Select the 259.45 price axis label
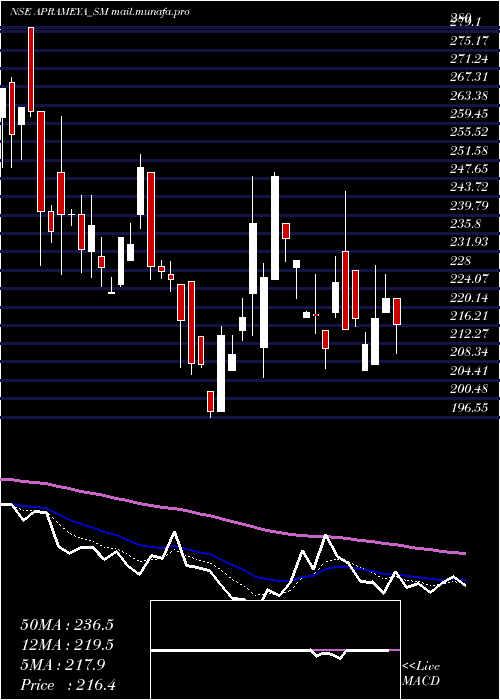500x700 pixels. (470, 114)
